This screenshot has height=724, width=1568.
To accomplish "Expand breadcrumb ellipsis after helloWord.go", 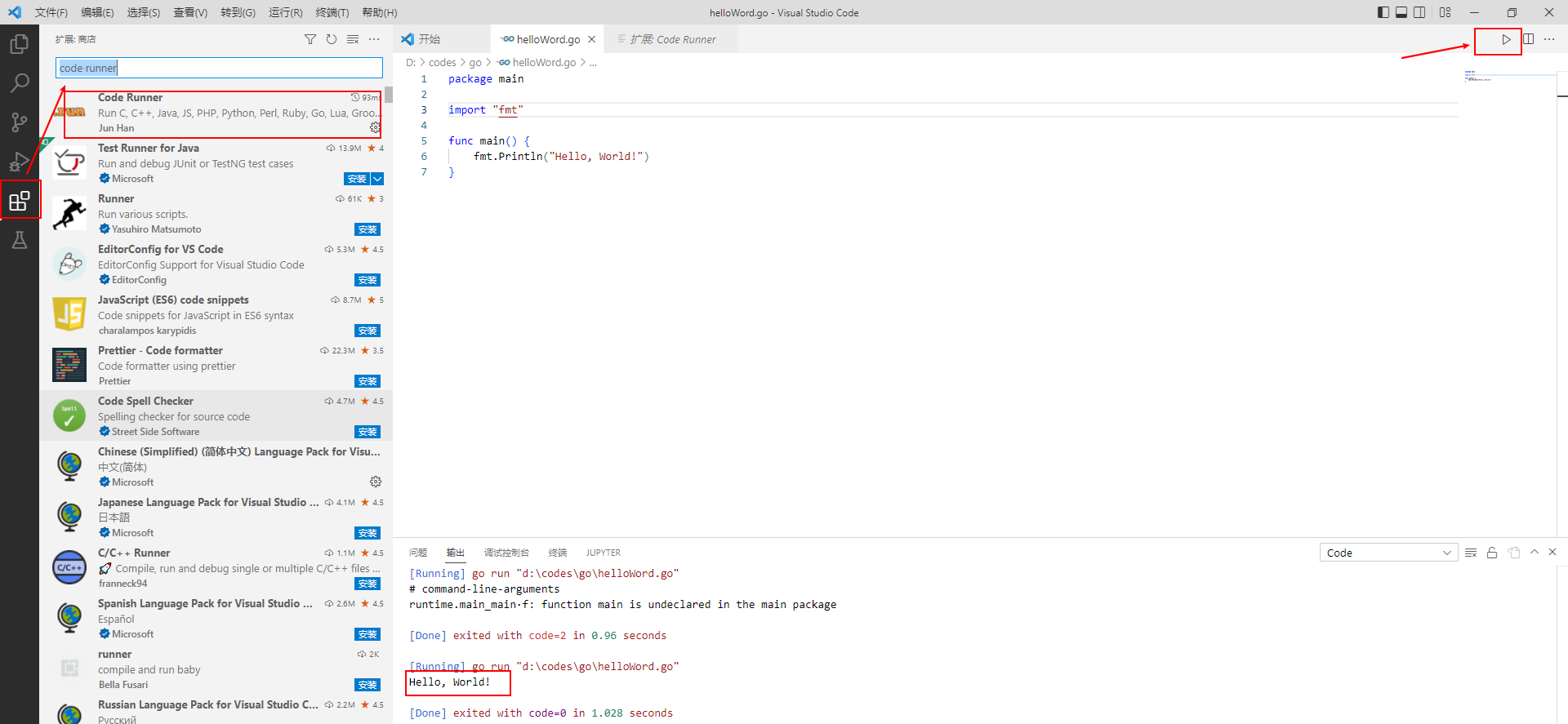I will click(593, 62).
